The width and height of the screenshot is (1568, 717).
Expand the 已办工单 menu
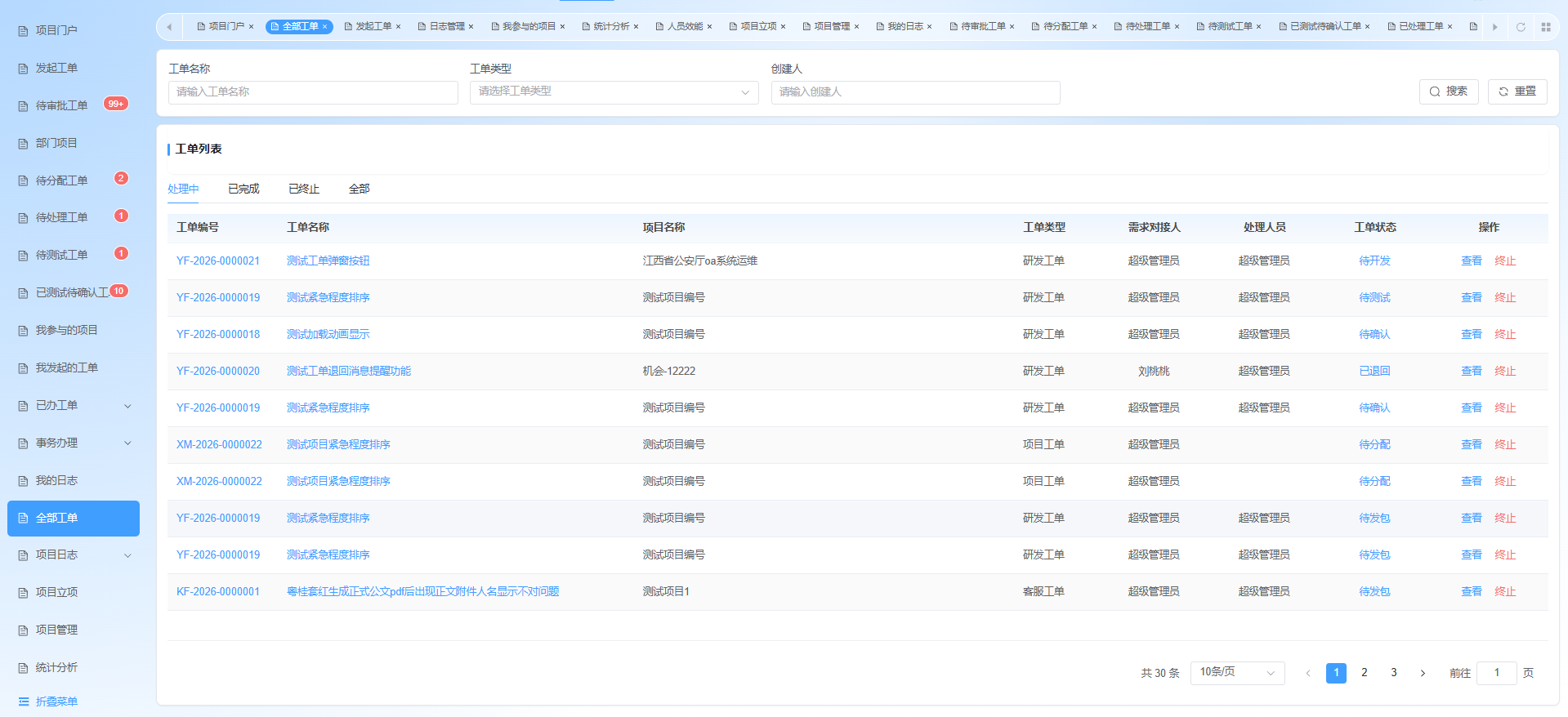point(127,406)
